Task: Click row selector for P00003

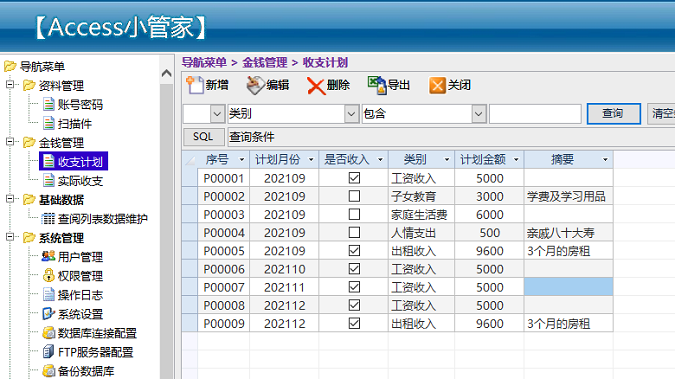Action: click(190, 214)
